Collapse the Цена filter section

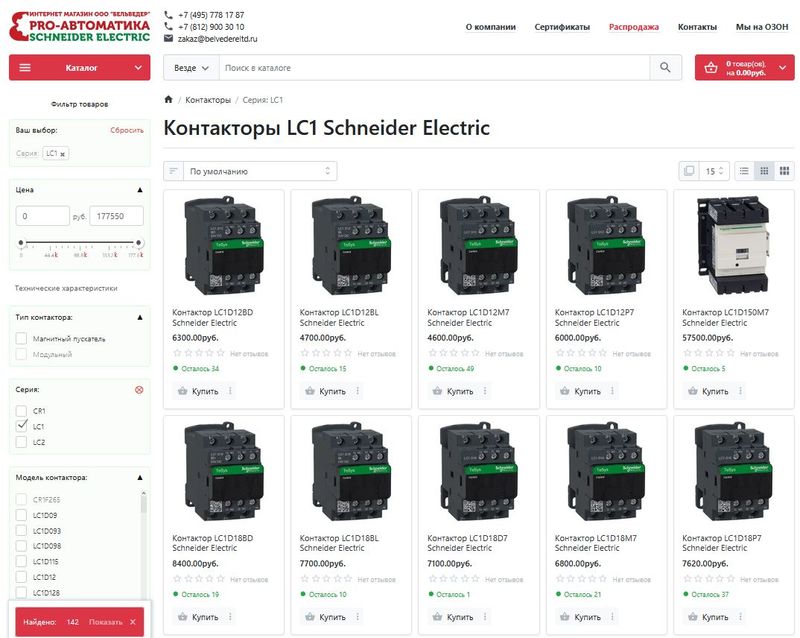tap(140, 190)
